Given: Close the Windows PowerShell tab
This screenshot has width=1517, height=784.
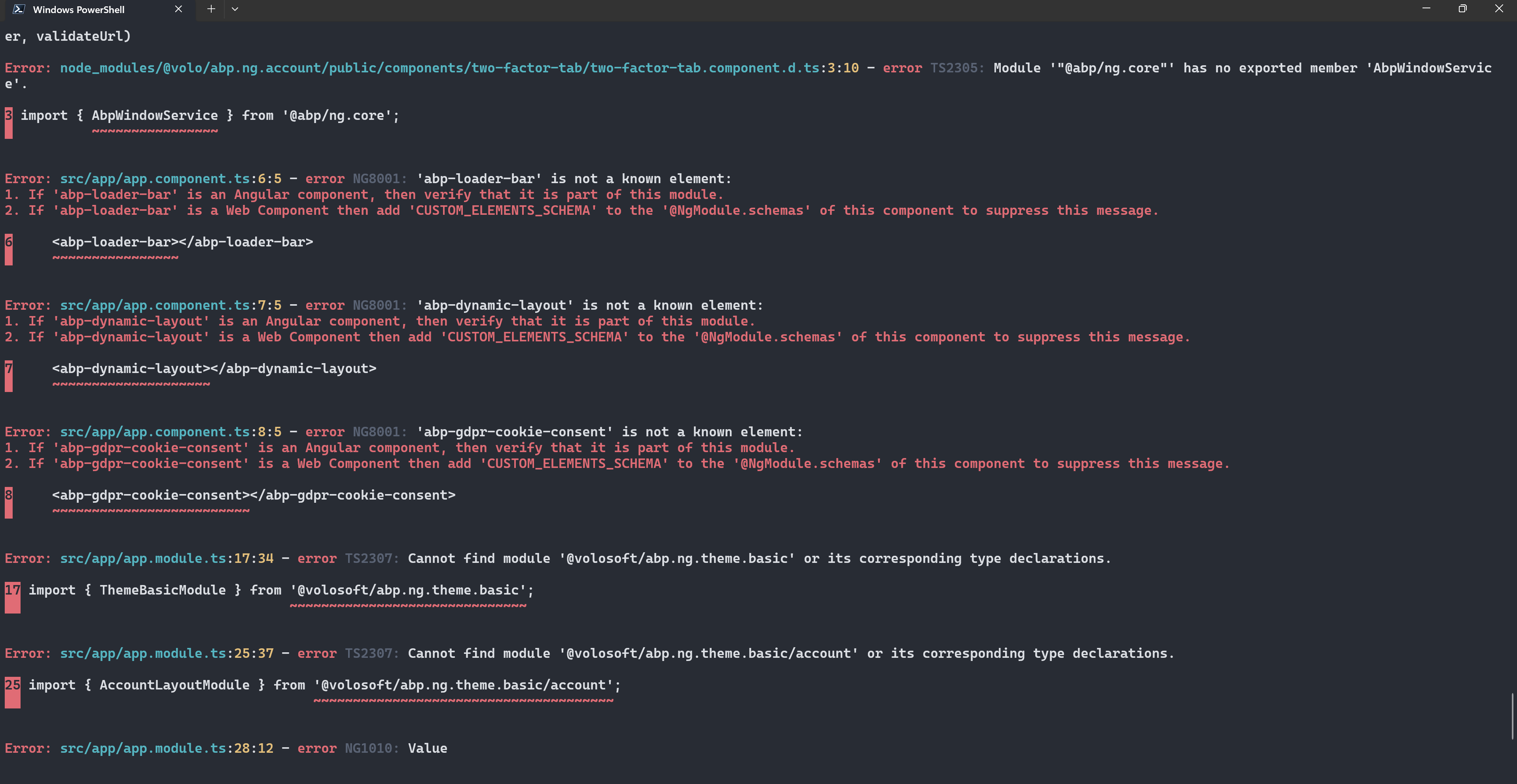Looking at the screenshot, I should pyautogui.click(x=178, y=9).
